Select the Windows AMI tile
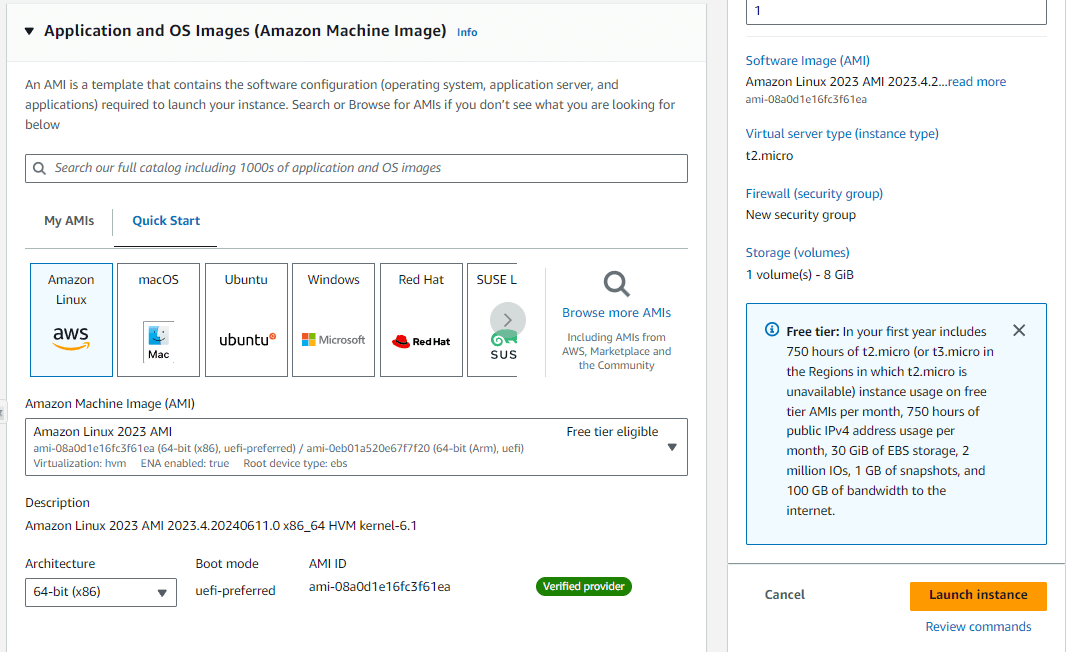 click(333, 320)
